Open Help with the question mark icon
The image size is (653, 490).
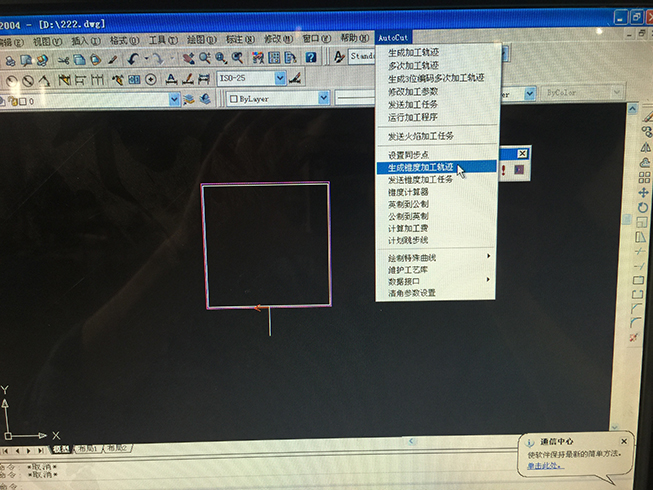310,58
